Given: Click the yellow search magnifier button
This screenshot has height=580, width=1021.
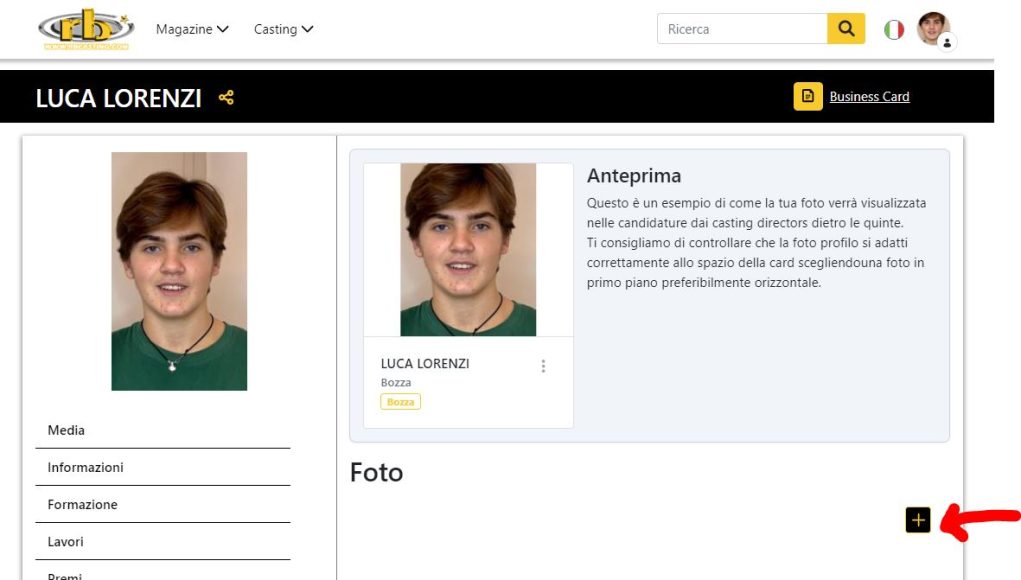Looking at the screenshot, I should [x=846, y=29].
